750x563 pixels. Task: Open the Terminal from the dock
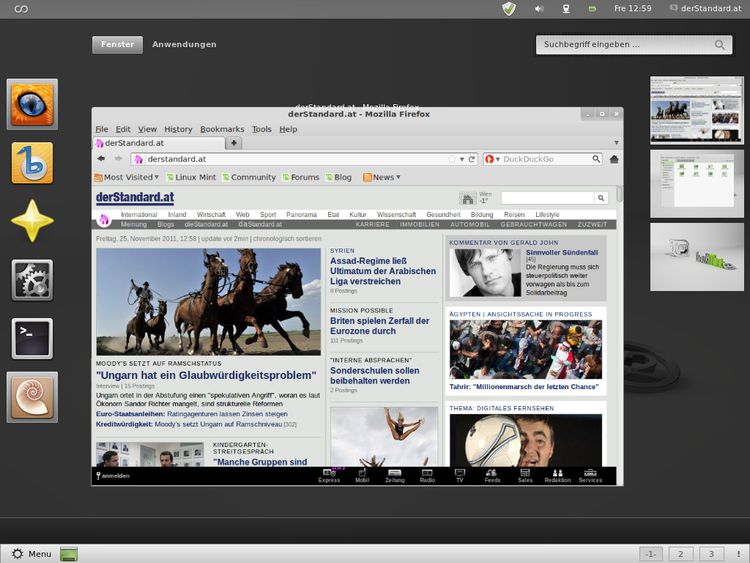pyautogui.click(x=33, y=339)
